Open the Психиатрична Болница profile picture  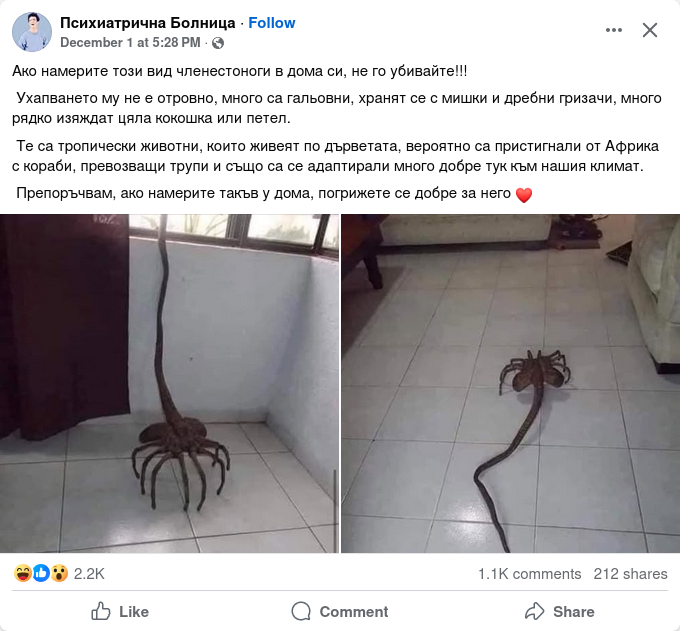point(32,32)
